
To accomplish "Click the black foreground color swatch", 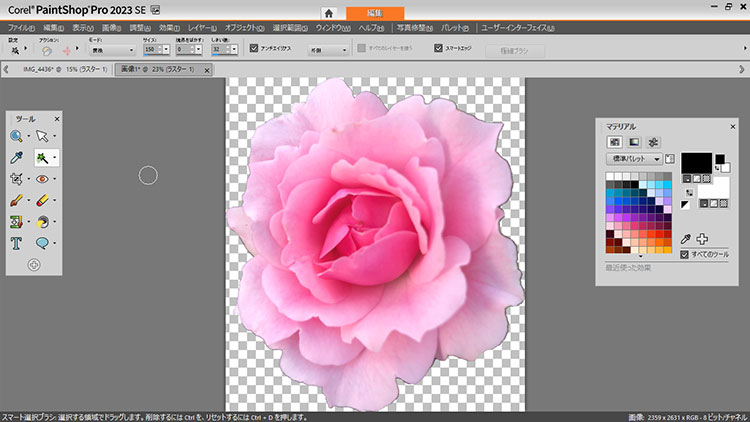I will 695,162.
